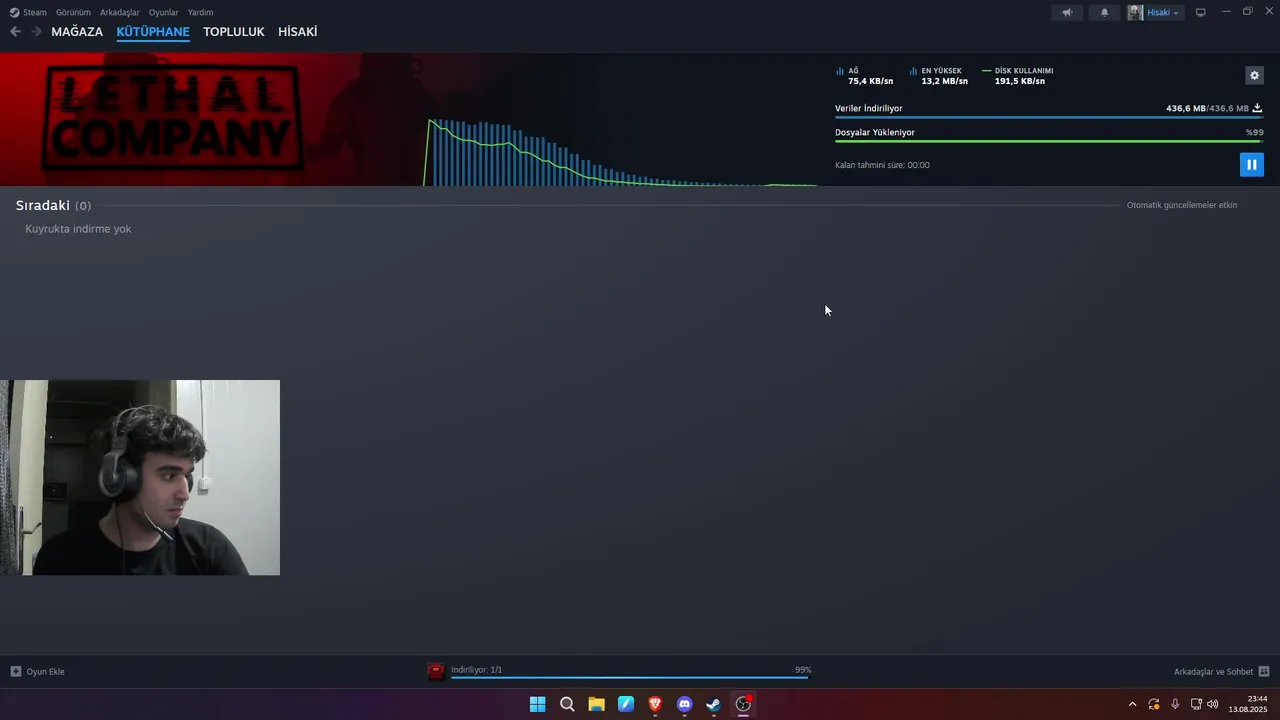Viewport: 1280px width, 720px height.
Task: Click the friends chat icon bottom right
Action: tap(1263, 671)
